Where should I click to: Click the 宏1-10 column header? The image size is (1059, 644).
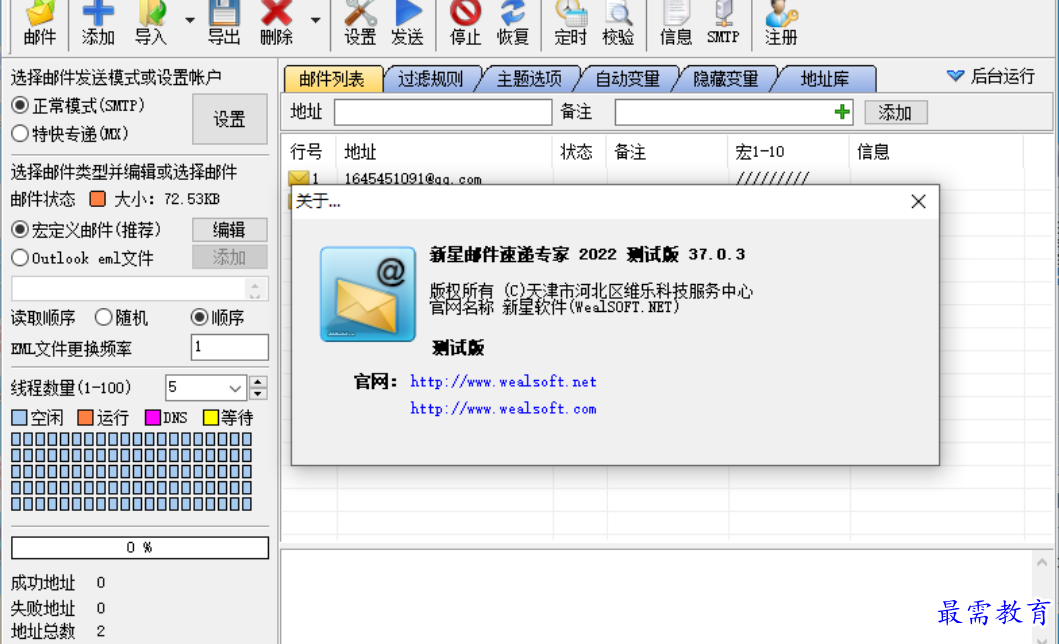(x=789, y=152)
